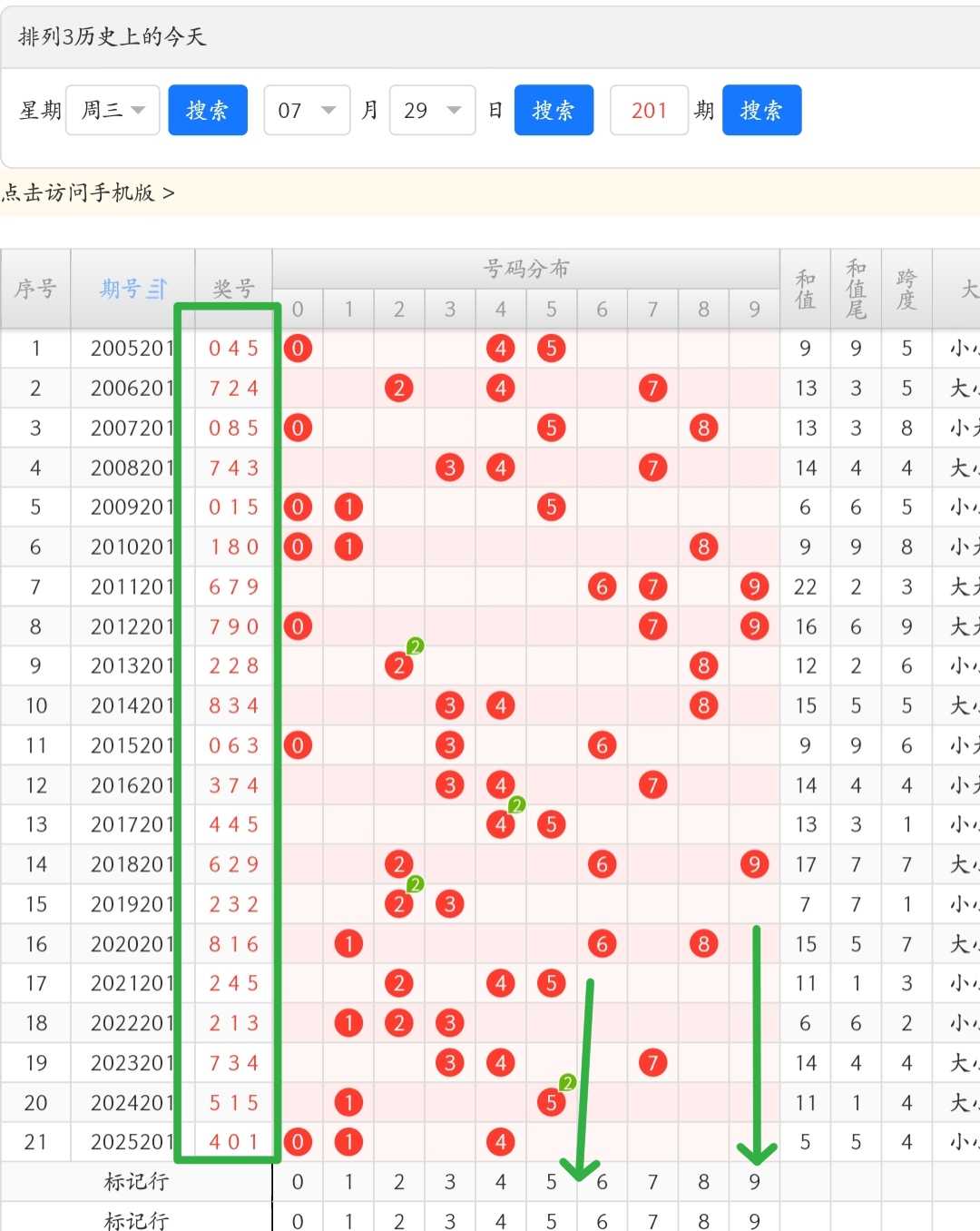Click green repeat badge 2 in row 2024201
The width and height of the screenshot is (980, 1231).
click(x=567, y=1083)
